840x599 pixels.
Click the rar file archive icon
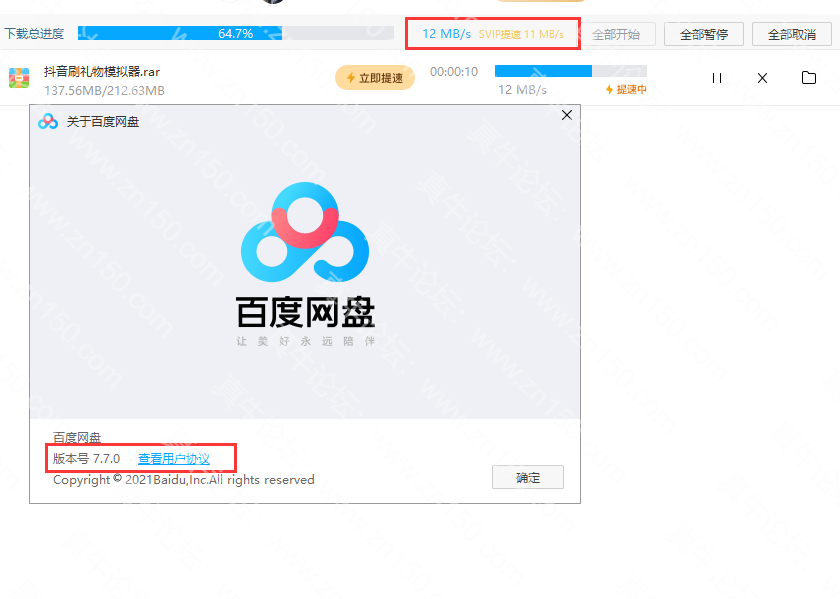click(19, 78)
